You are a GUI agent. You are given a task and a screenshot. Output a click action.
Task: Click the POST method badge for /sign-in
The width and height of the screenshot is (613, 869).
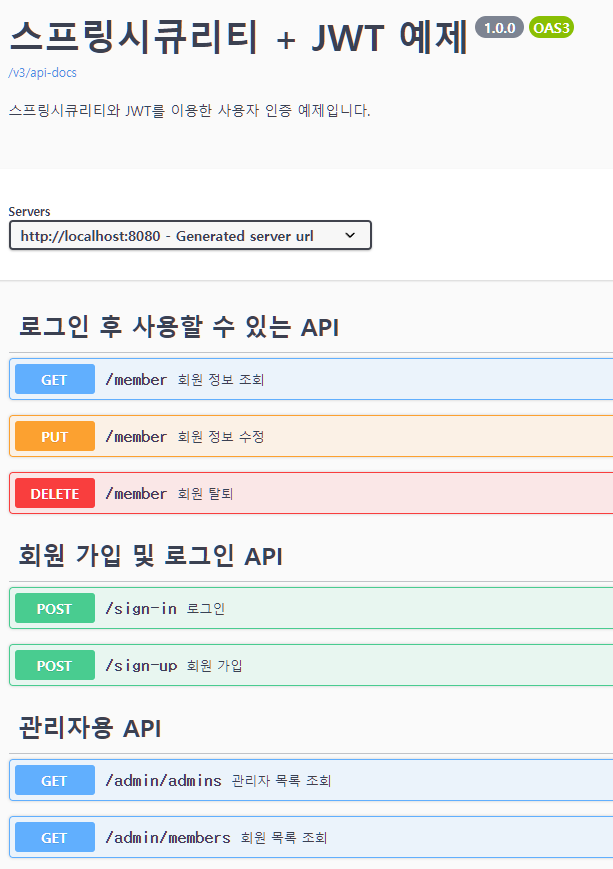click(55, 608)
